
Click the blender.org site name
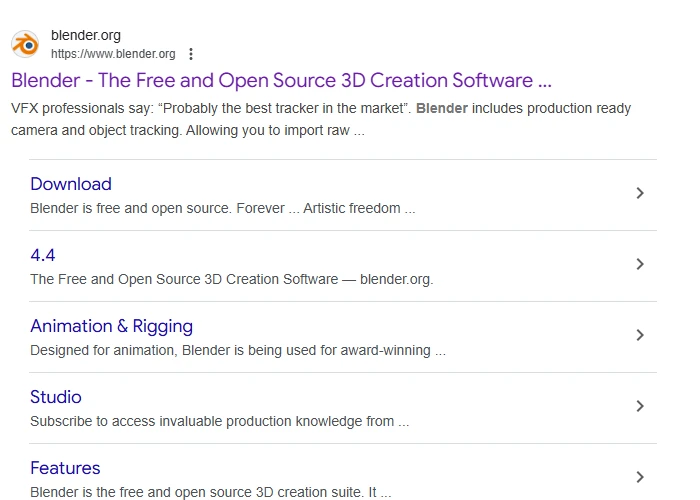(x=86, y=35)
